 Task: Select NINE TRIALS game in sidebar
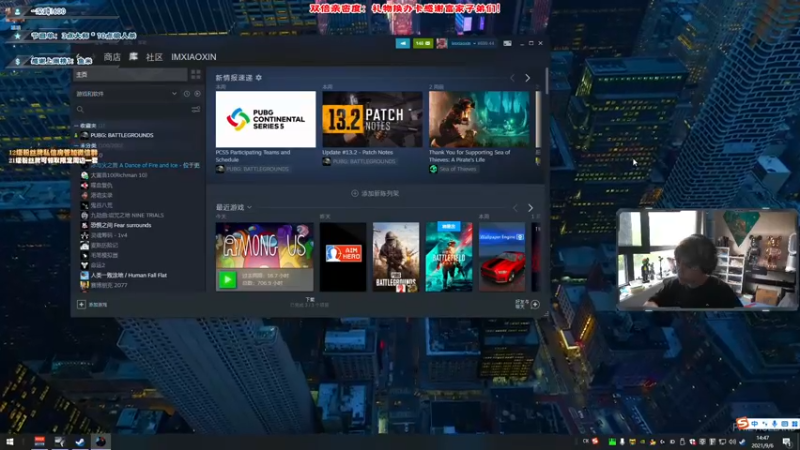(127, 215)
